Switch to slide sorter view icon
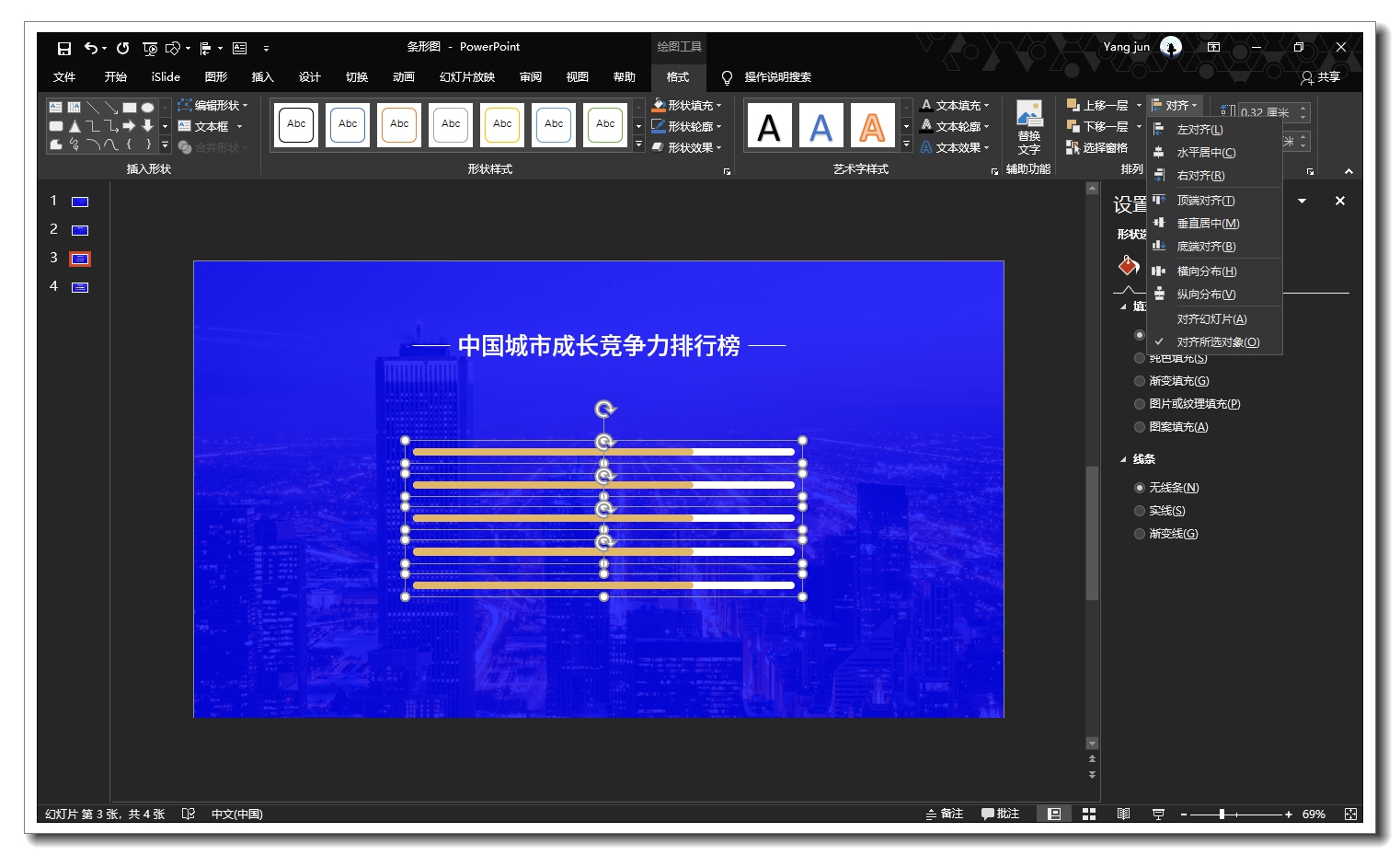The image size is (1400, 855). coord(1089,814)
